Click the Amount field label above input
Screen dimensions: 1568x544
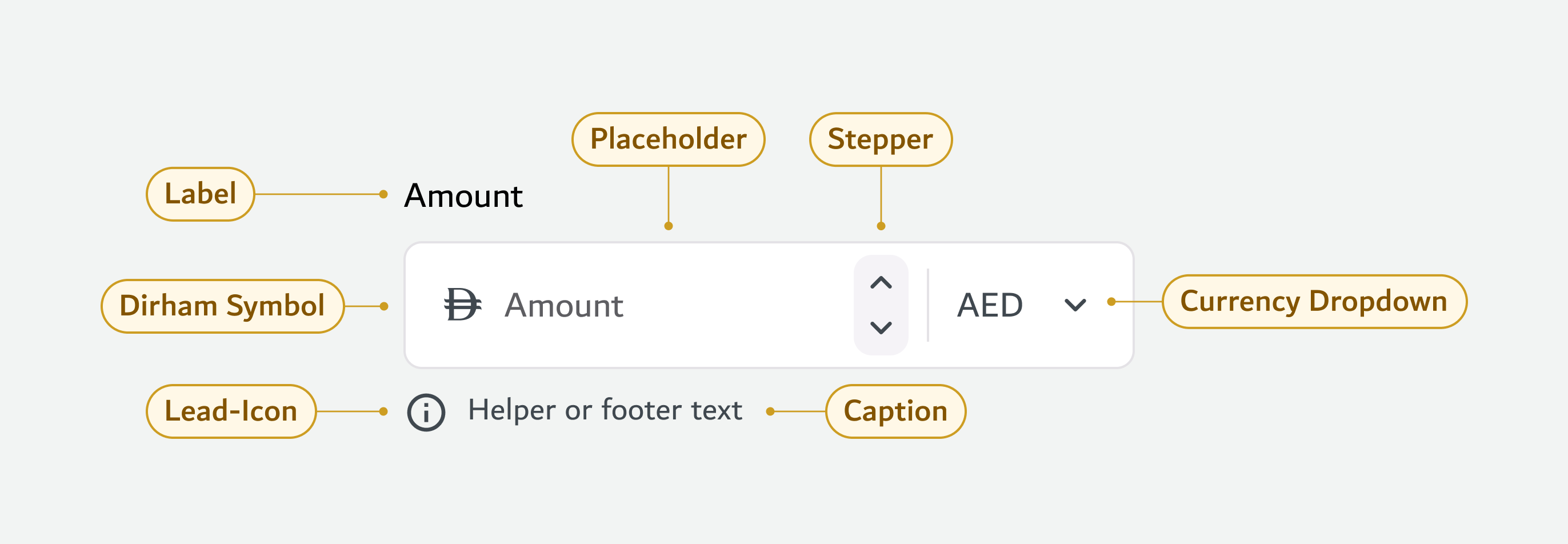tap(463, 196)
